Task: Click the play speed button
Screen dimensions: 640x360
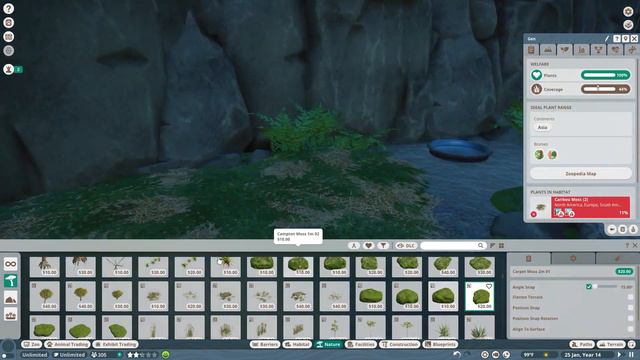Action: pyautogui.click(x=619, y=354)
